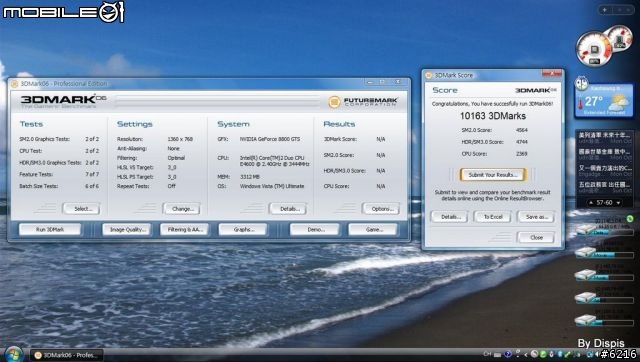Viewport: 640px width, 362px height.
Task: Click the blue help icon in system tray
Action: pos(508,354)
